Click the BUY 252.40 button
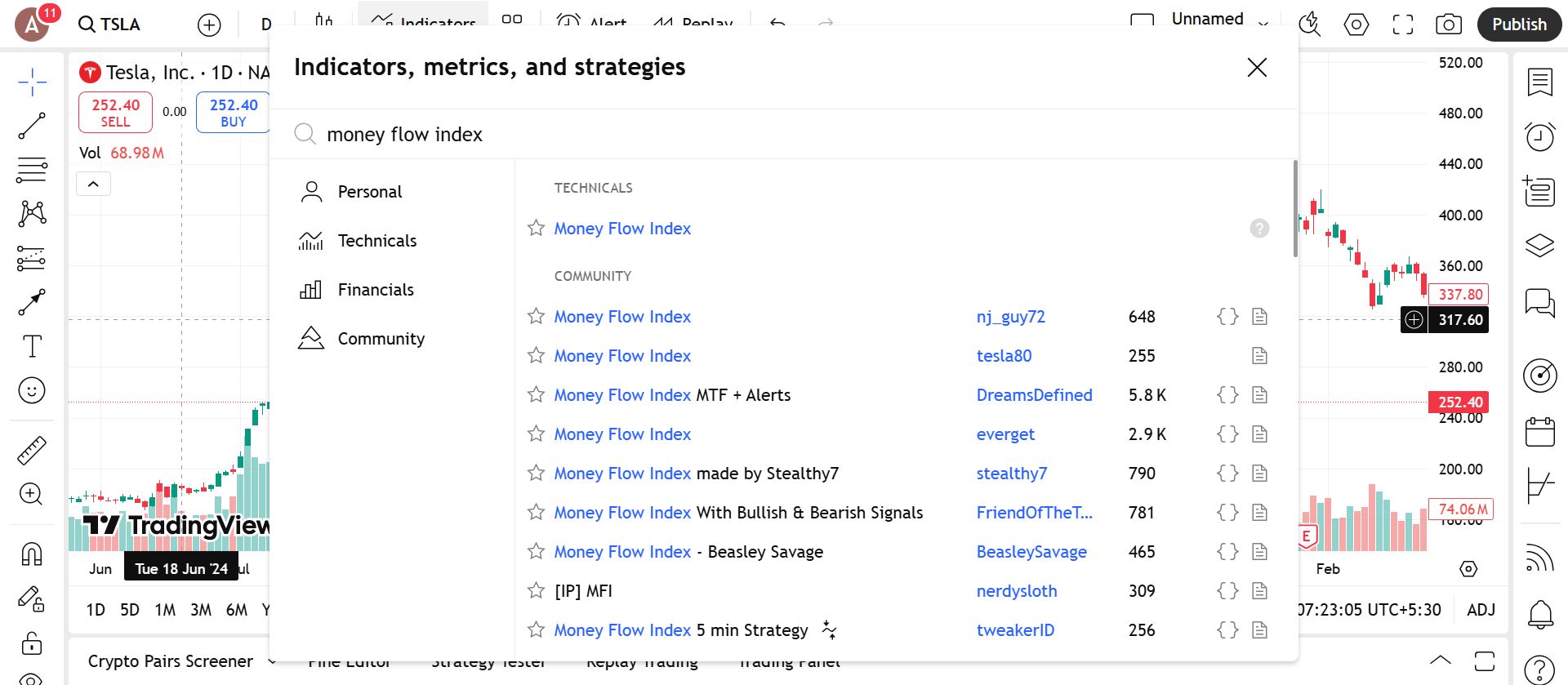Image resolution: width=1568 pixels, height=685 pixels. tap(233, 113)
